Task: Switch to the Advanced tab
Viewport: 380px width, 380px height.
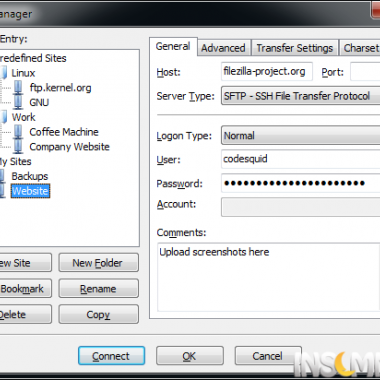Action: pos(223,48)
